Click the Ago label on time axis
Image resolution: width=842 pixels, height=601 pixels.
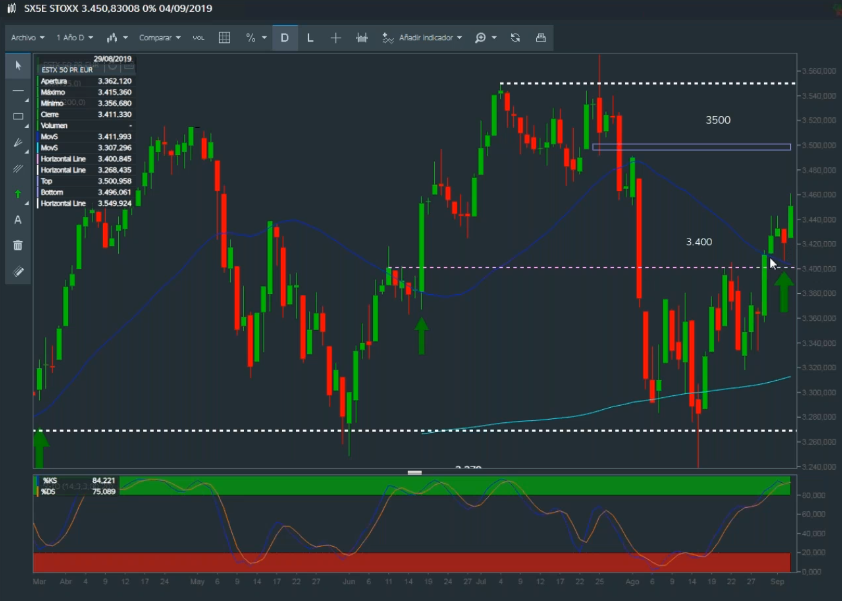(632, 582)
